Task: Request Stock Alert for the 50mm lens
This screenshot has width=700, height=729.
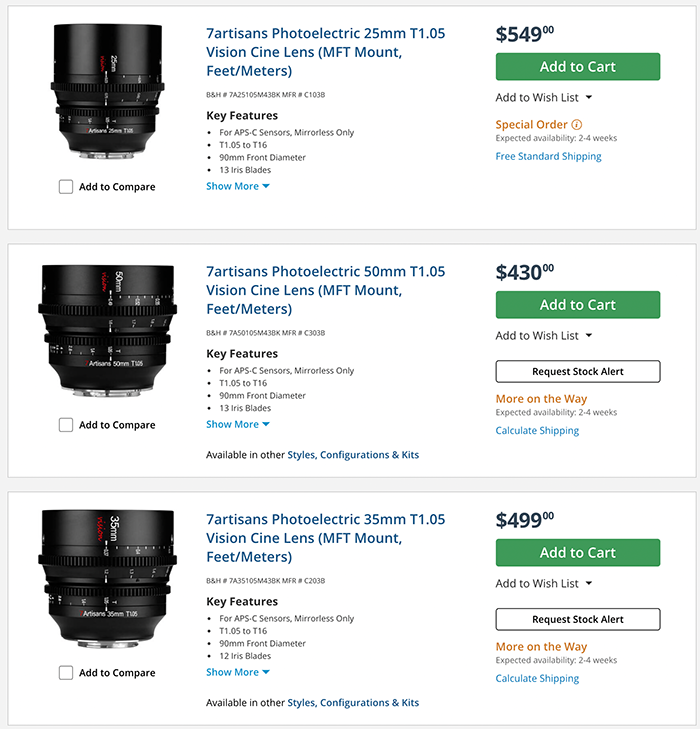Action: pos(578,372)
